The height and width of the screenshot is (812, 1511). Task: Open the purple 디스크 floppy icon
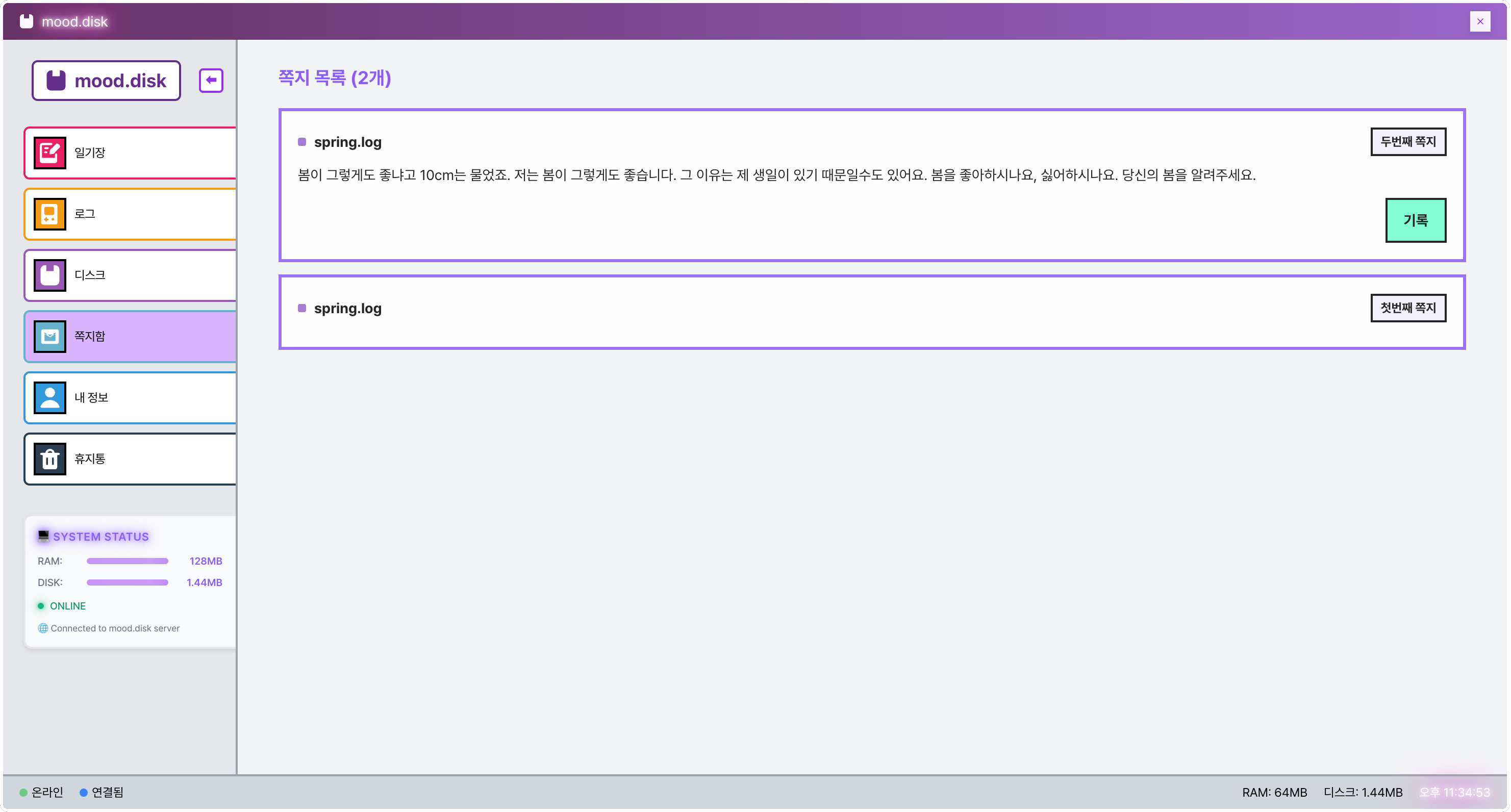[x=50, y=275]
